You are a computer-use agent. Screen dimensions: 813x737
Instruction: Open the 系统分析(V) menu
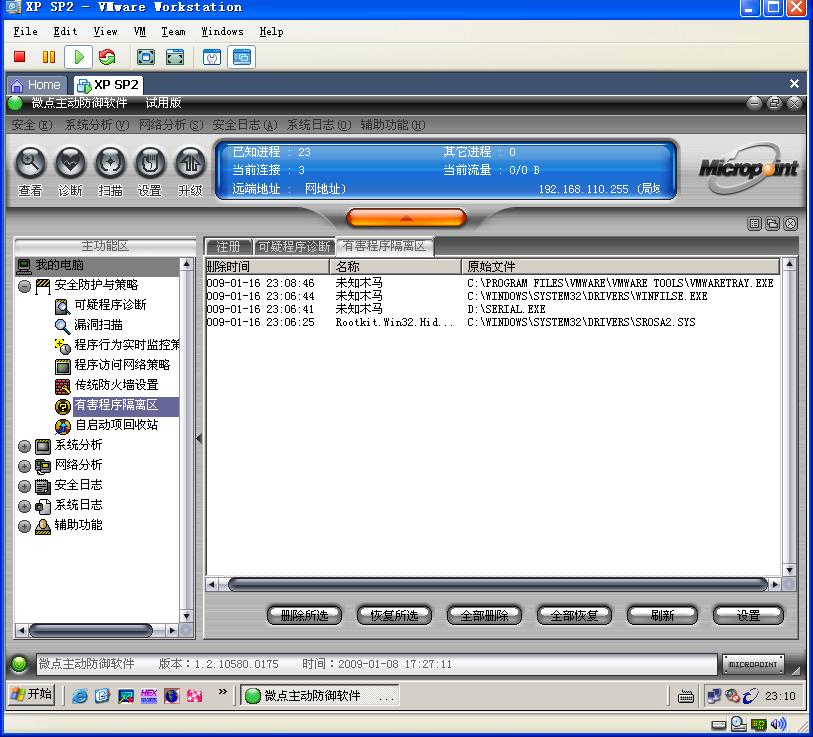tap(97, 125)
